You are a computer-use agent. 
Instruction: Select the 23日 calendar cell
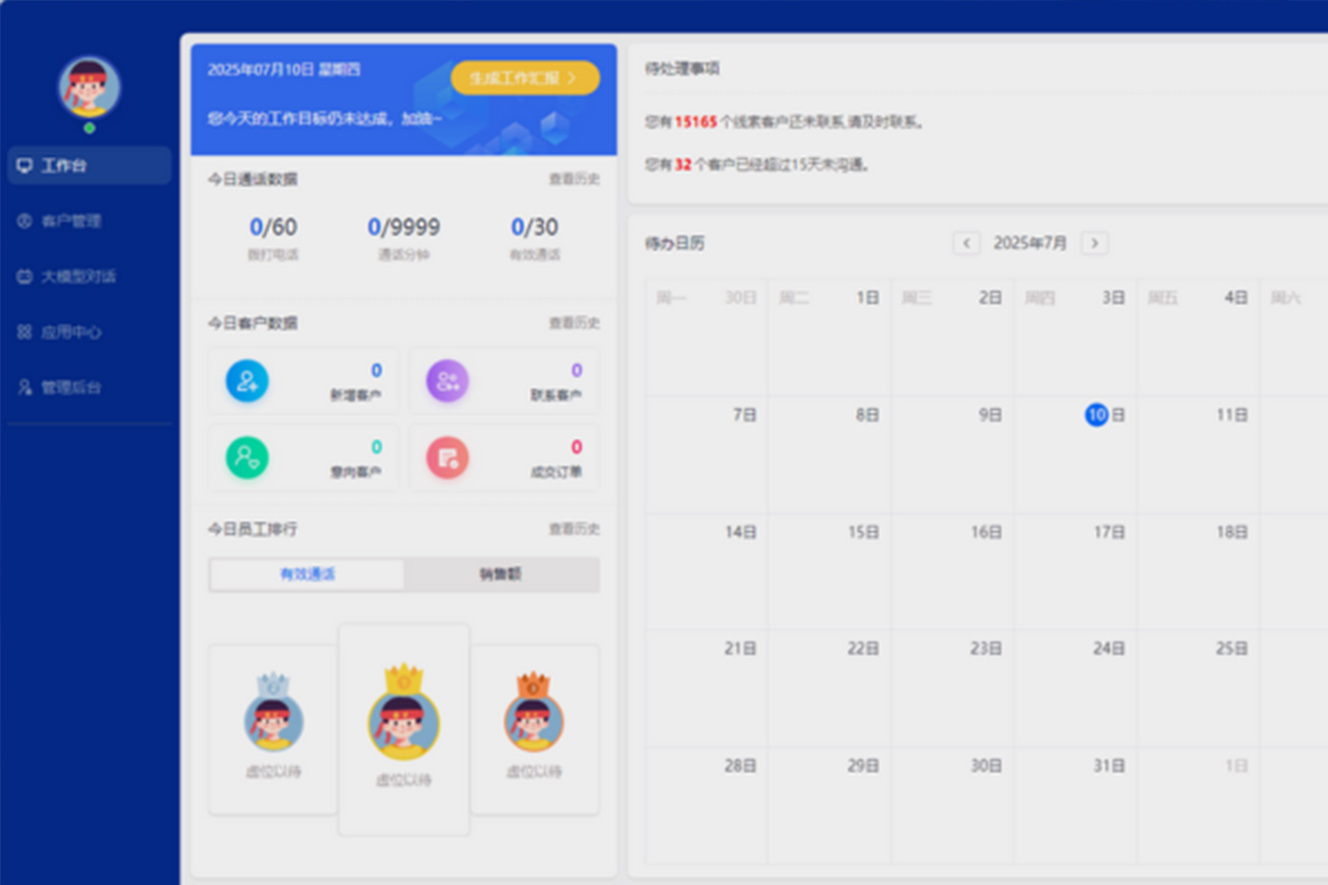(952, 689)
